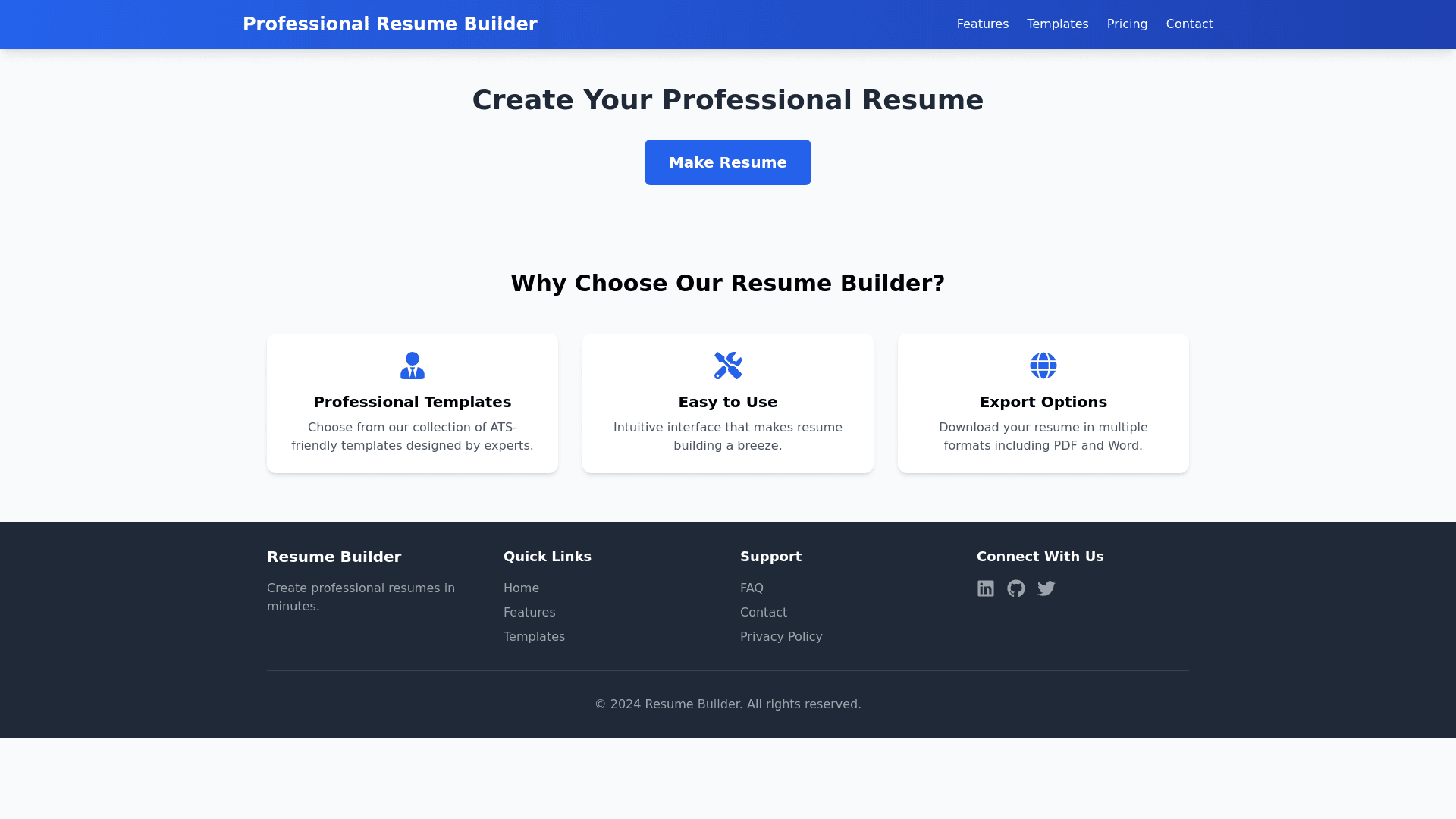Open Contact in the top navigation bar

point(1189,24)
